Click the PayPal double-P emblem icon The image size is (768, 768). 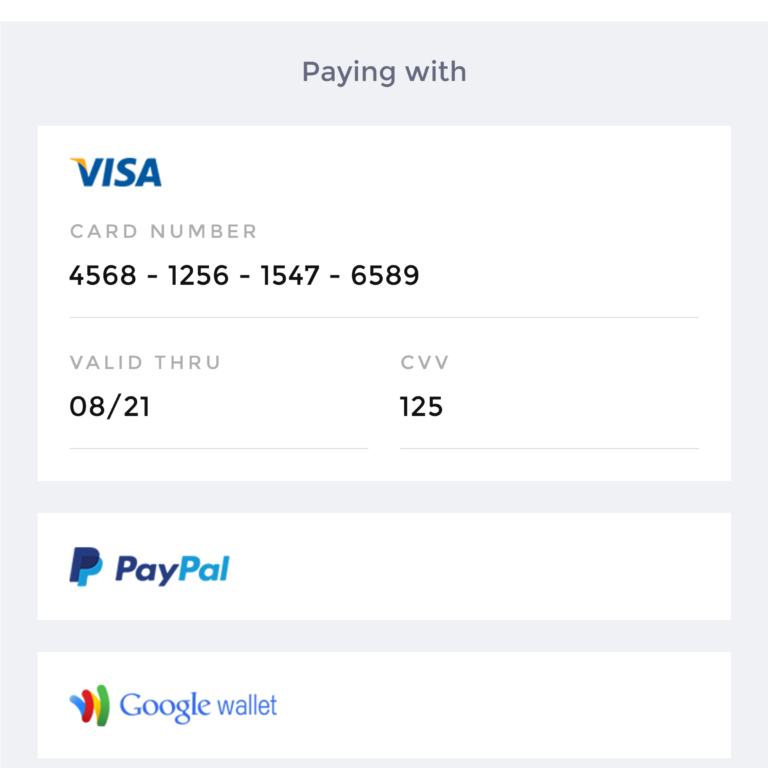86,567
